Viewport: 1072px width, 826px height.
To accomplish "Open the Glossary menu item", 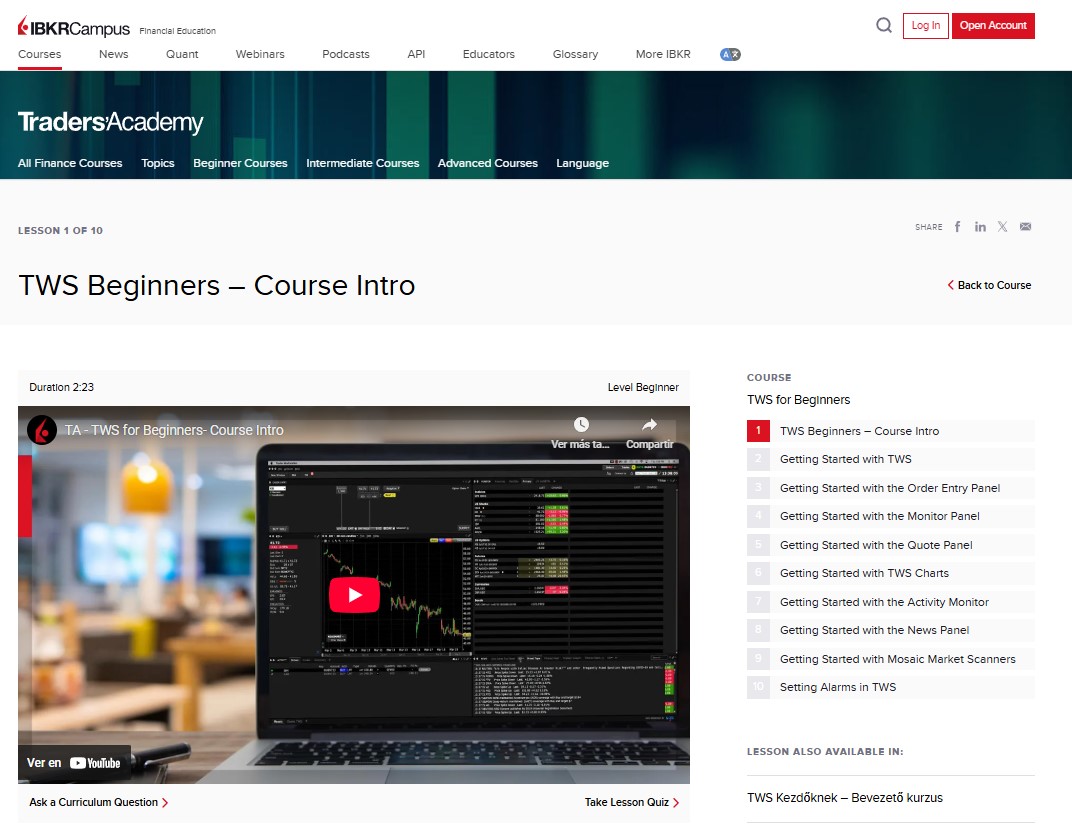I will point(575,54).
